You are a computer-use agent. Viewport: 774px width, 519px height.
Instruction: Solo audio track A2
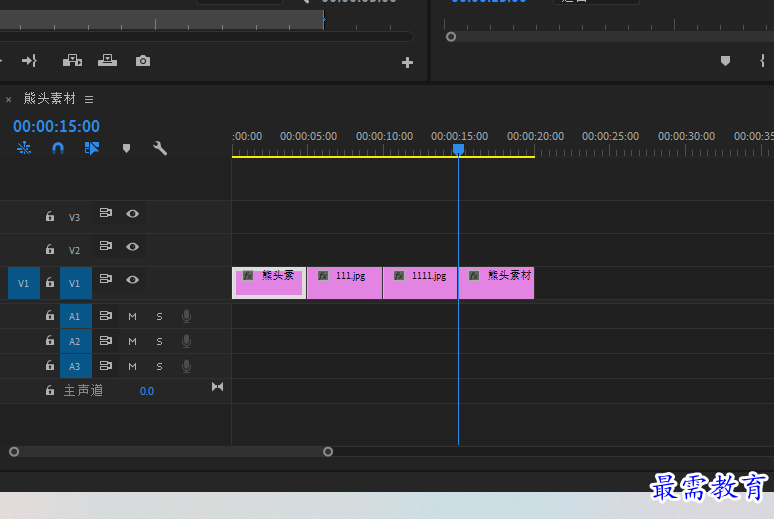click(x=159, y=341)
